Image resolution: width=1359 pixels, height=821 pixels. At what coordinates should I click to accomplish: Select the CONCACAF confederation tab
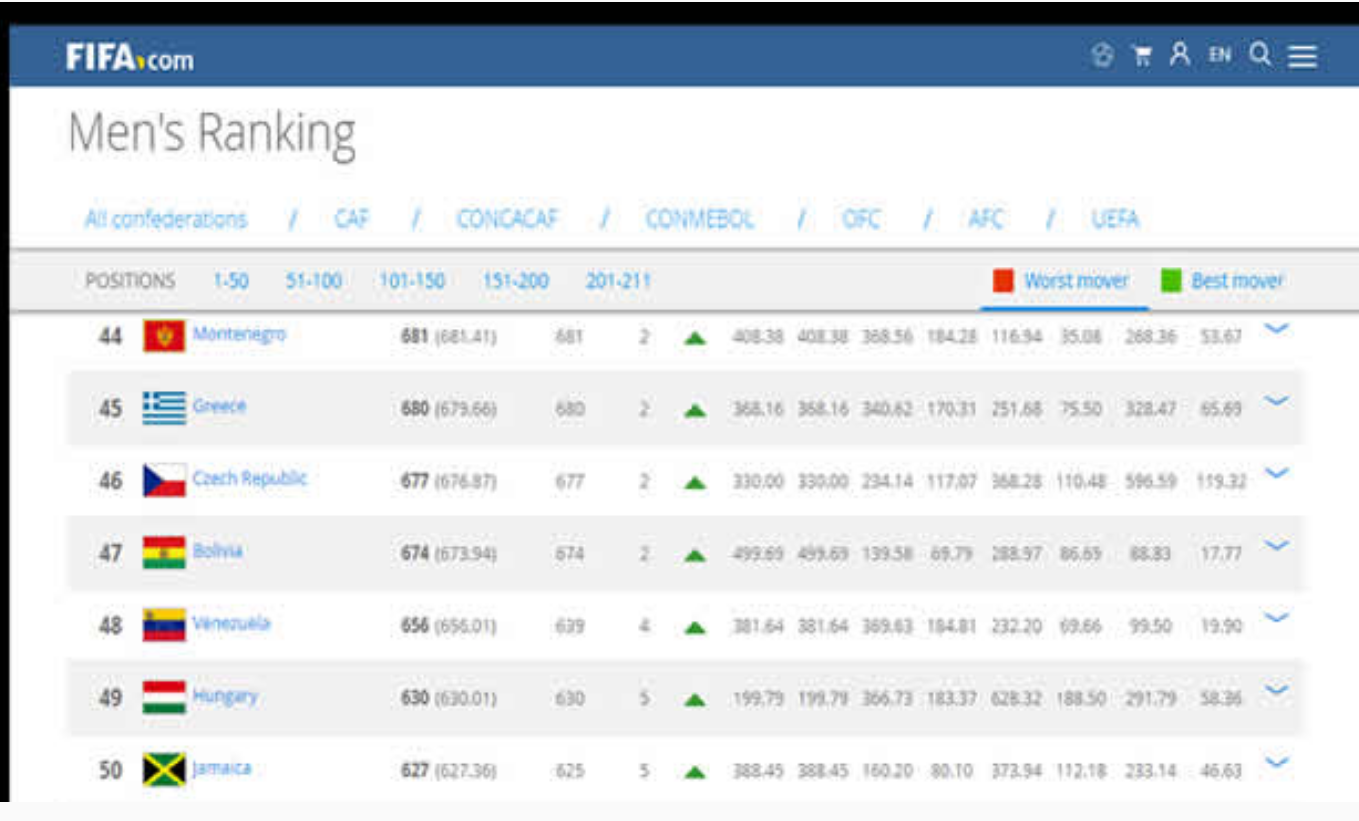click(507, 219)
